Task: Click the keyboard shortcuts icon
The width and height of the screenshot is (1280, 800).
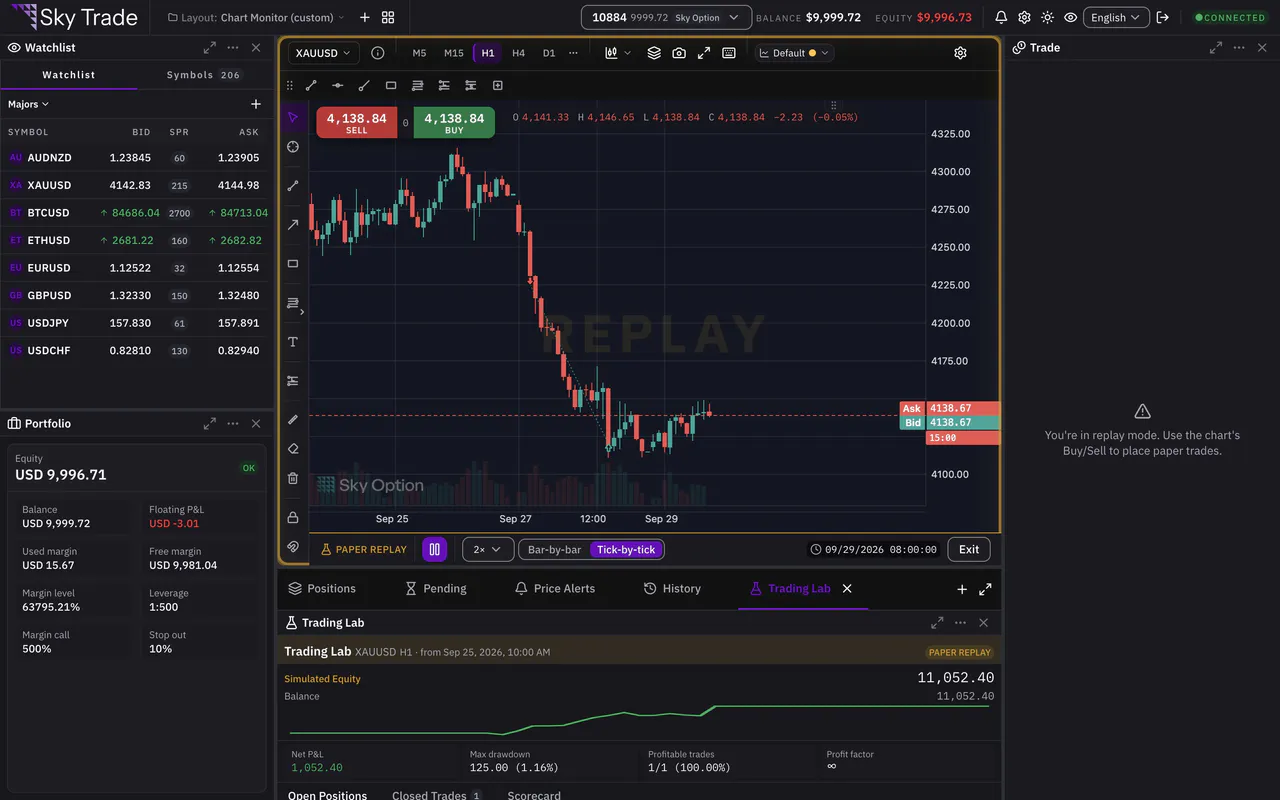Action: [729, 53]
